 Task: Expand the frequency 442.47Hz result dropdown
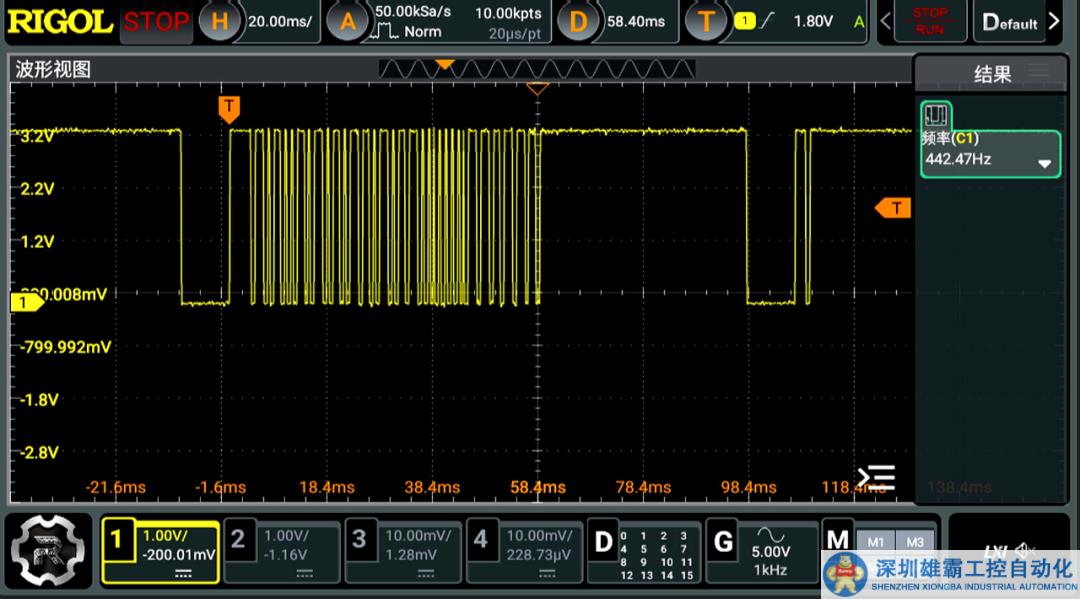pos(1045,163)
